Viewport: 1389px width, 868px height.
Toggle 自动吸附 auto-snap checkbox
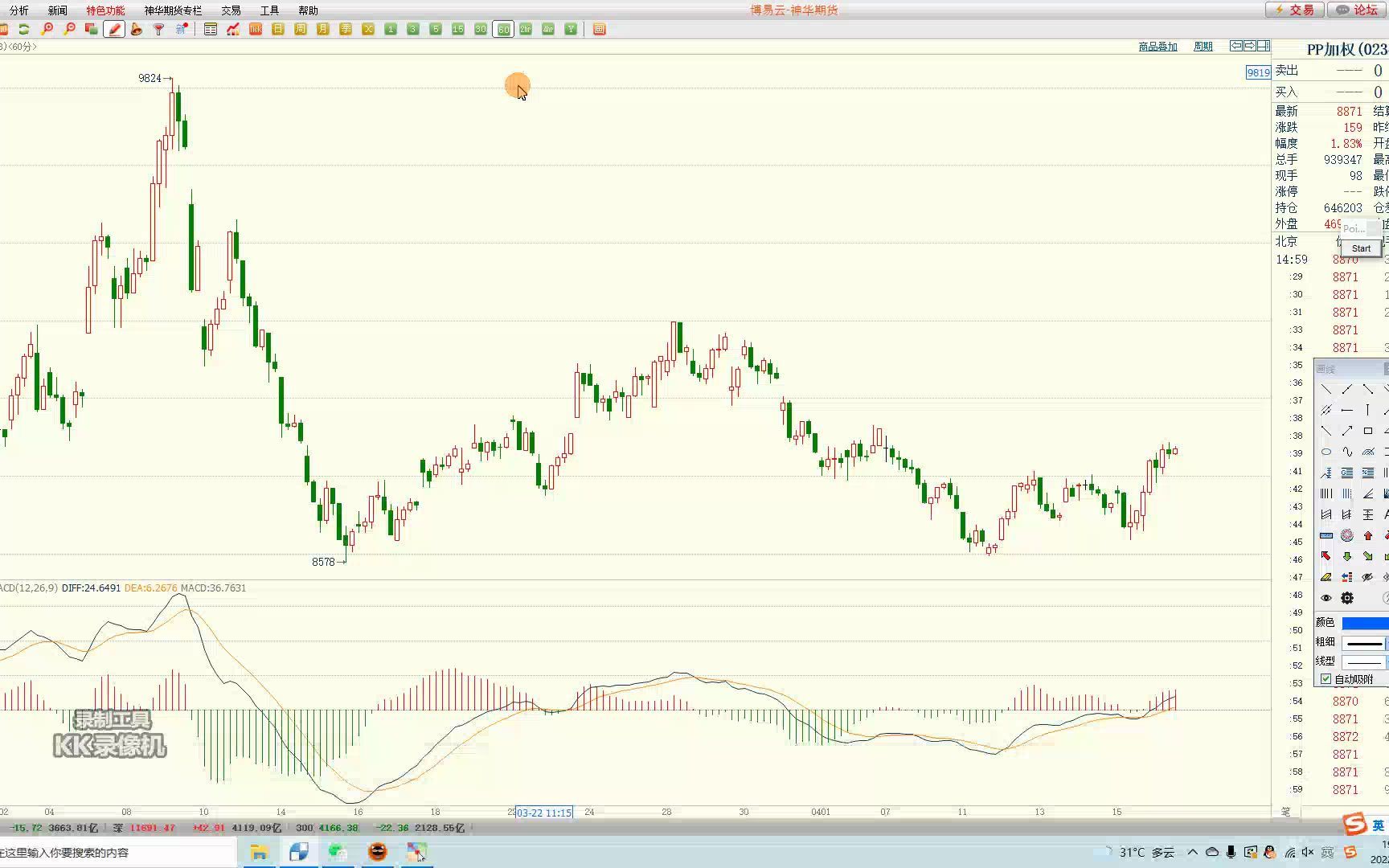coord(1326,679)
